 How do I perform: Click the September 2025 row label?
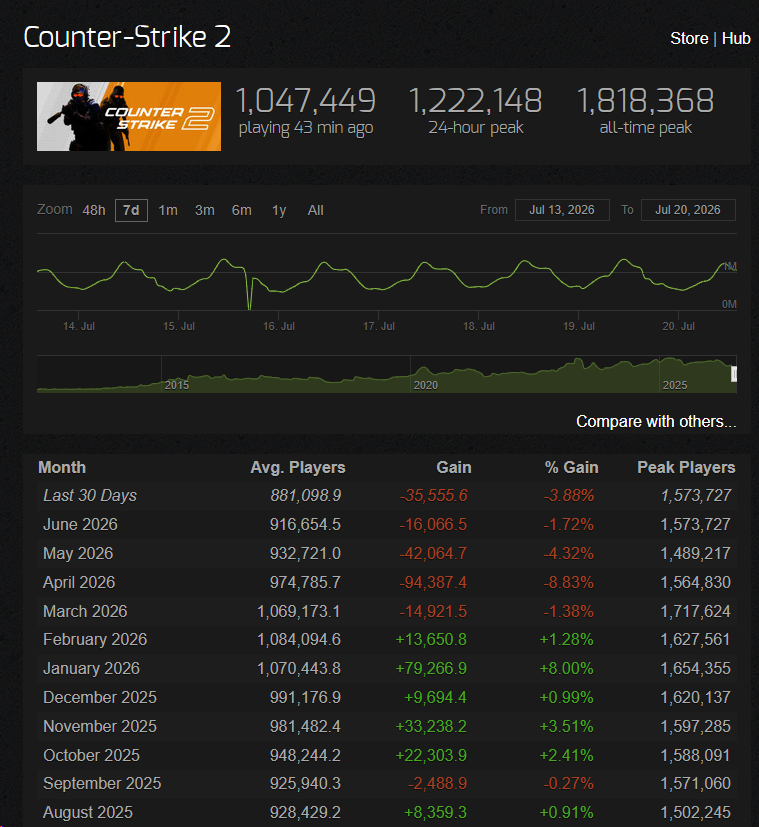click(102, 783)
